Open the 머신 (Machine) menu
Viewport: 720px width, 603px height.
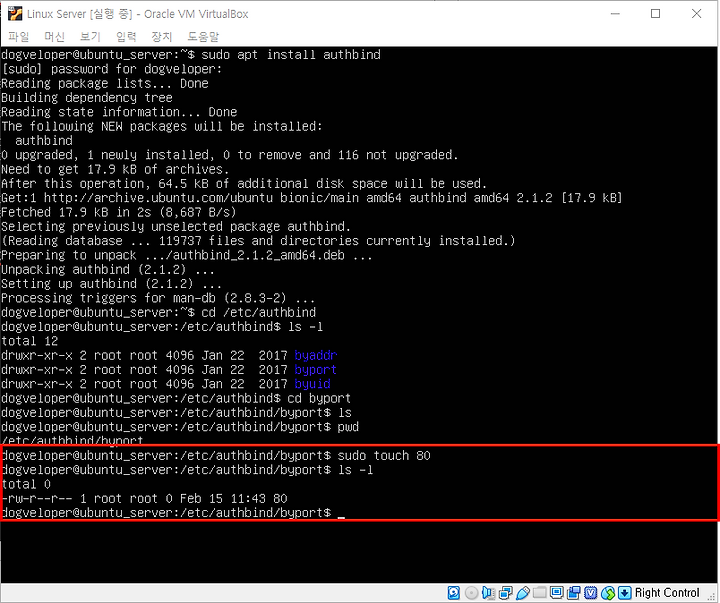pos(54,36)
